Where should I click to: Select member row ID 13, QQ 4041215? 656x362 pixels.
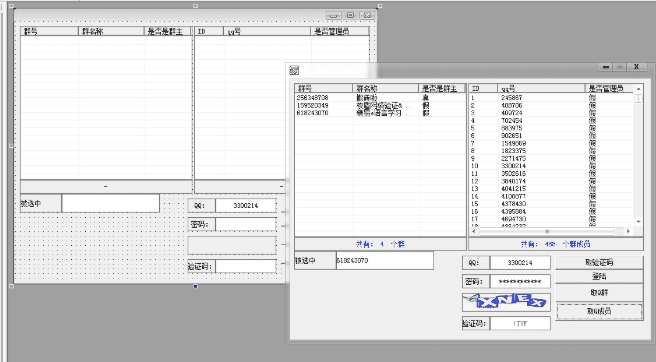click(x=551, y=189)
